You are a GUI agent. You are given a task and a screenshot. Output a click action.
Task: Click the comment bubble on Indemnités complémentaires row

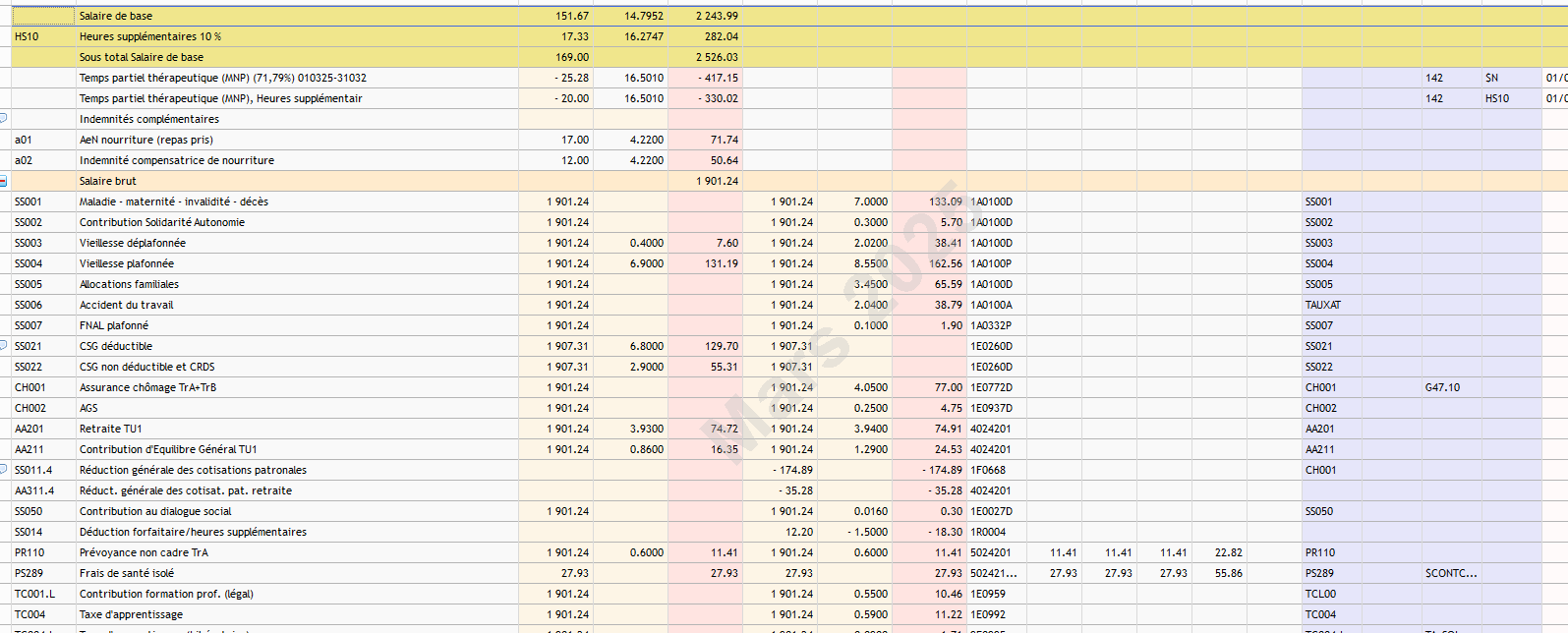[3, 118]
